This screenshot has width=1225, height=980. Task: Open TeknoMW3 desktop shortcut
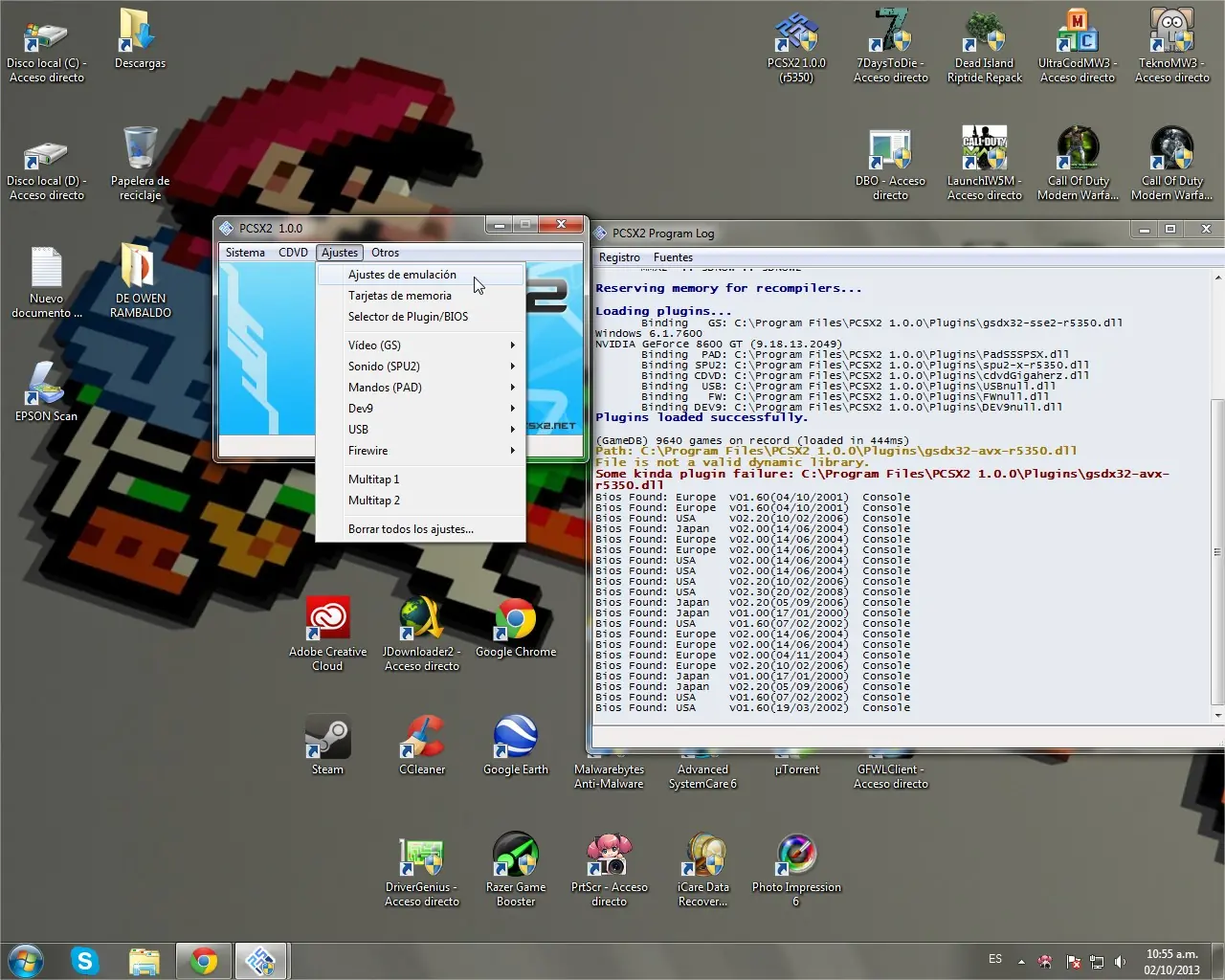click(1172, 46)
